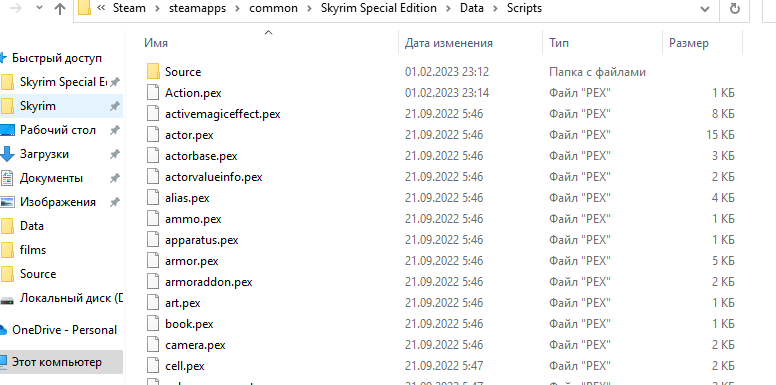Select Этот компьютер in the sidebar
The width and height of the screenshot is (776, 385).
56,362
